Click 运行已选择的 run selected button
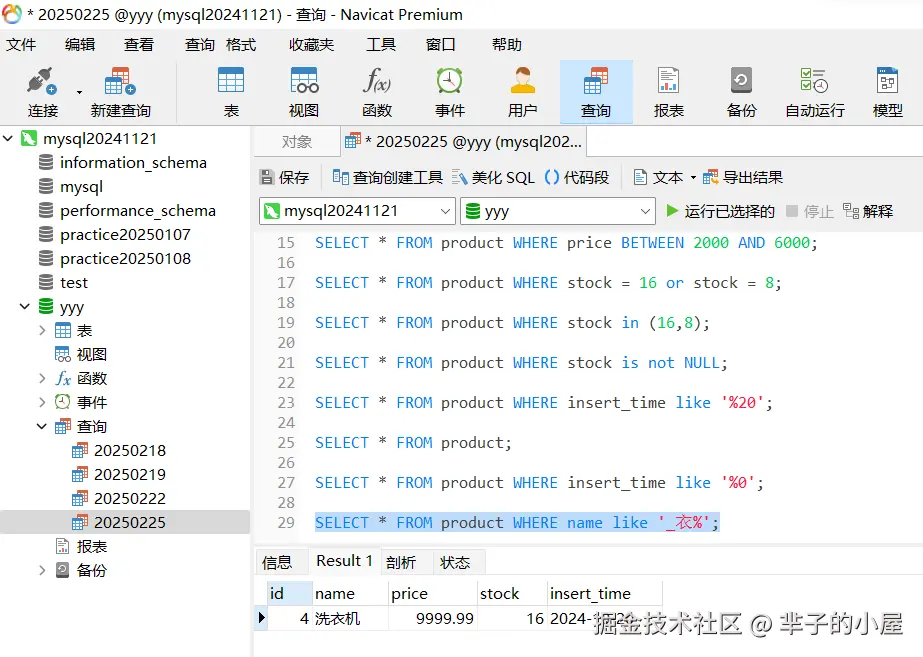Viewport: 923px width, 657px height. coord(721,211)
